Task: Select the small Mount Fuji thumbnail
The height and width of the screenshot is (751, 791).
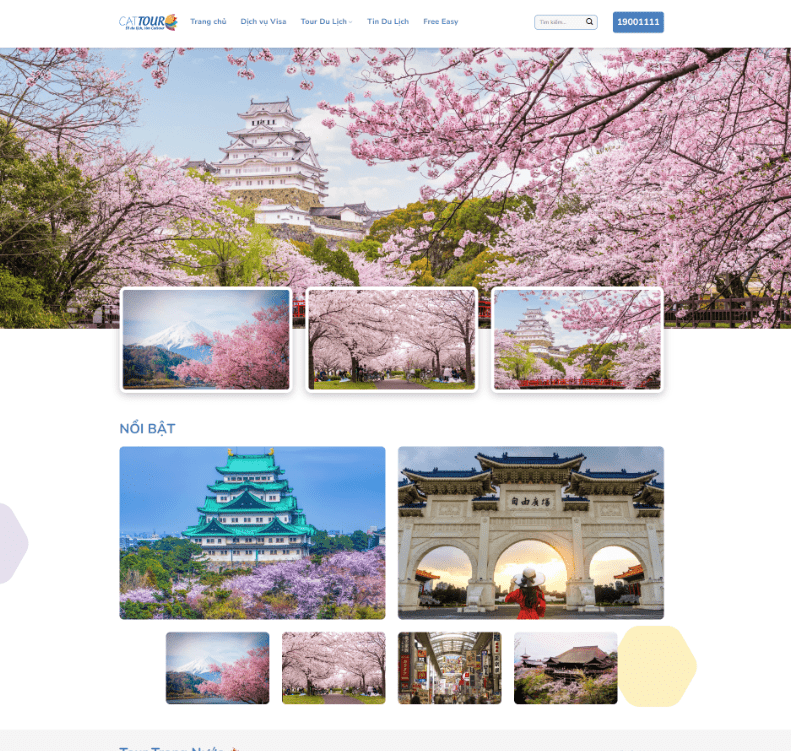Action: pos(217,668)
